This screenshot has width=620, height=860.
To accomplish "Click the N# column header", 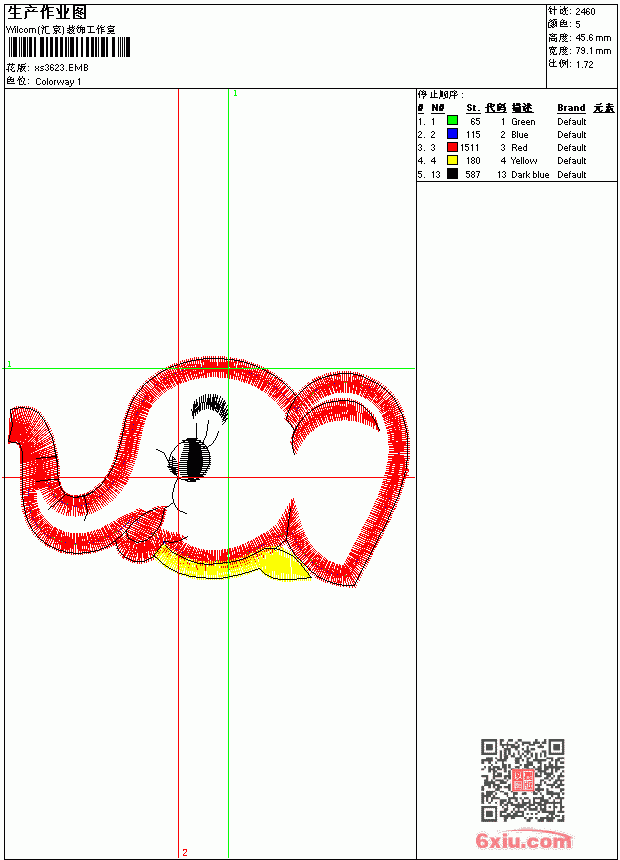I will point(437,108).
